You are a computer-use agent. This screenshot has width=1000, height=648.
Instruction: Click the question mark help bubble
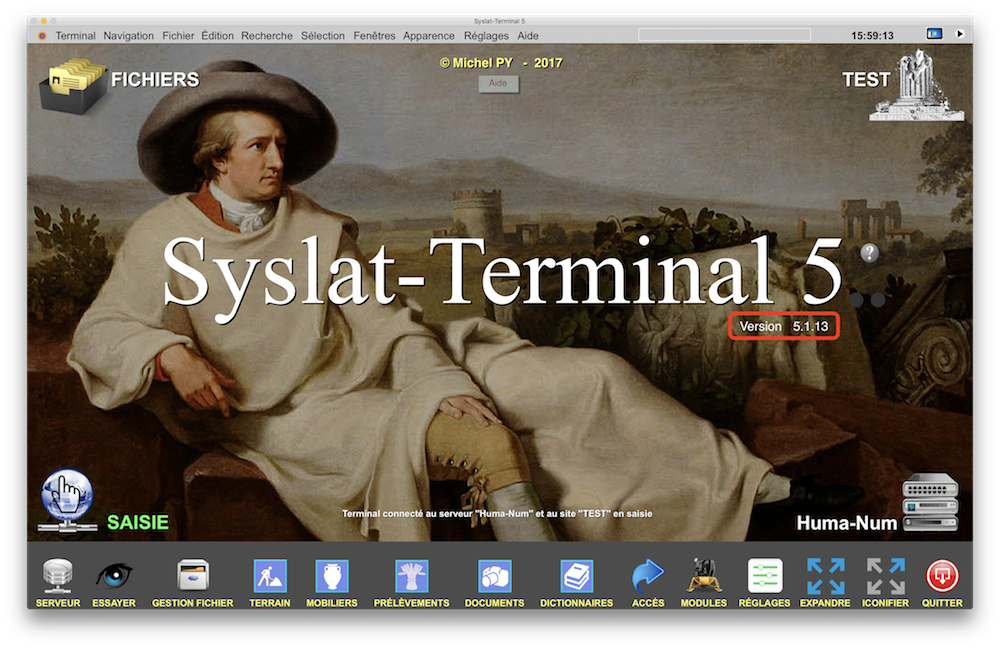pyautogui.click(x=869, y=253)
